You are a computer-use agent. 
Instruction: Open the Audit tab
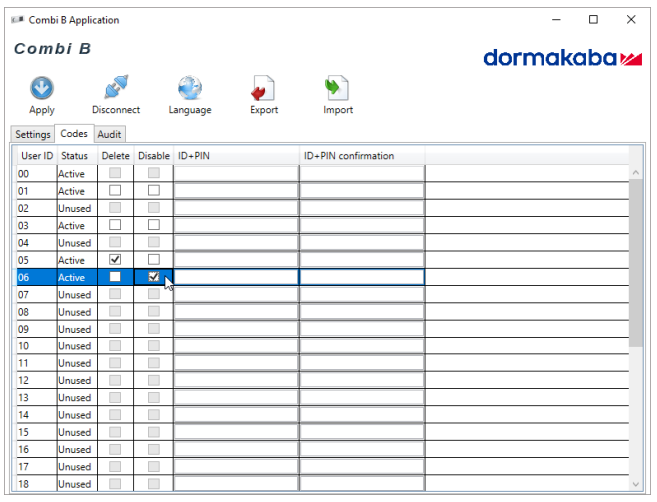click(x=110, y=134)
